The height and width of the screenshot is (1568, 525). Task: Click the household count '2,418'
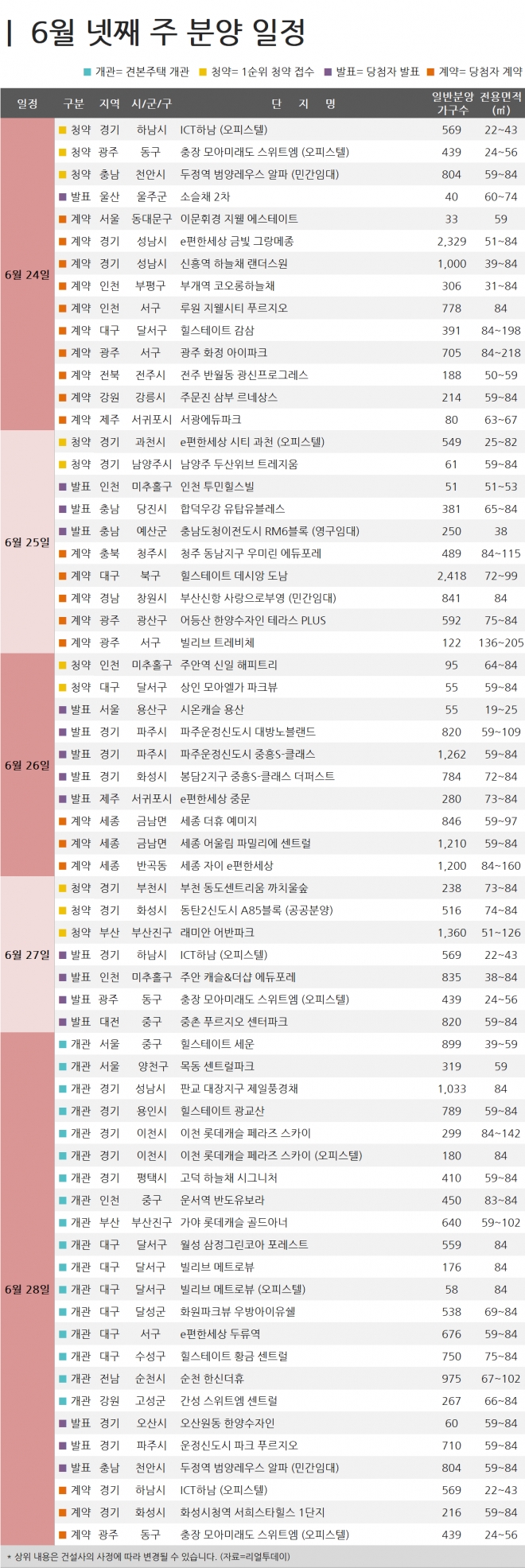(452, 576)
